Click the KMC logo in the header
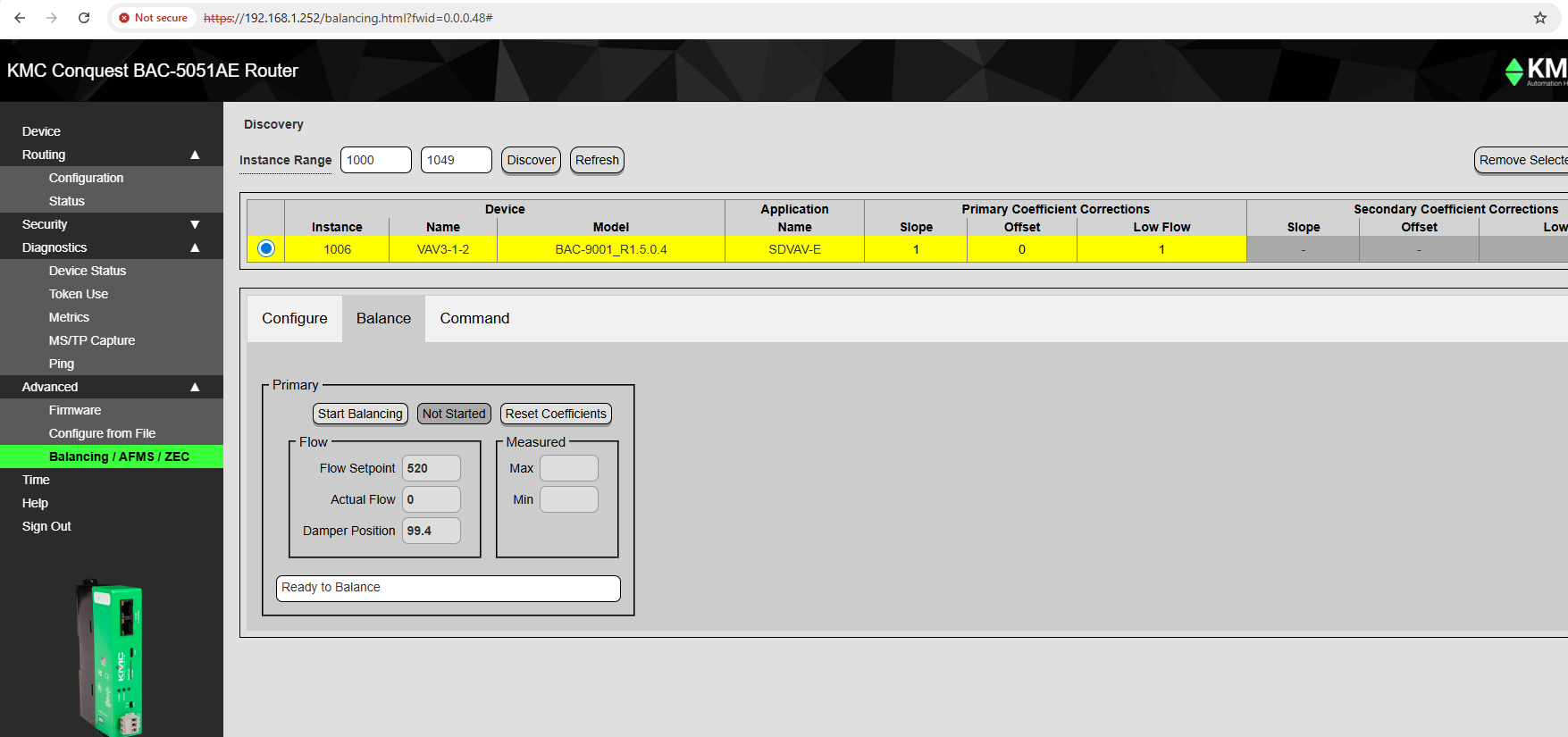This screenshot has height=737, width=1568. (1536, 71)
